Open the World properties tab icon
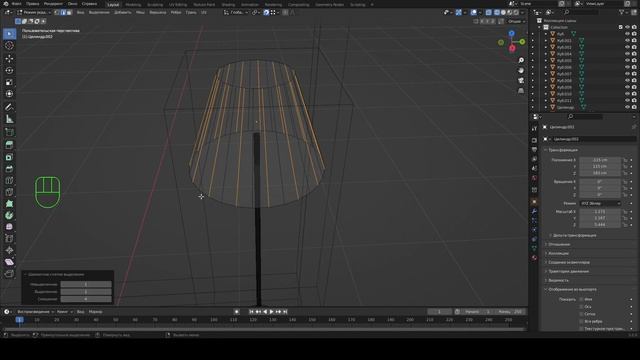The width and height of the screenshot is (640, 360). pyautogui.click(x=534, y=178)
